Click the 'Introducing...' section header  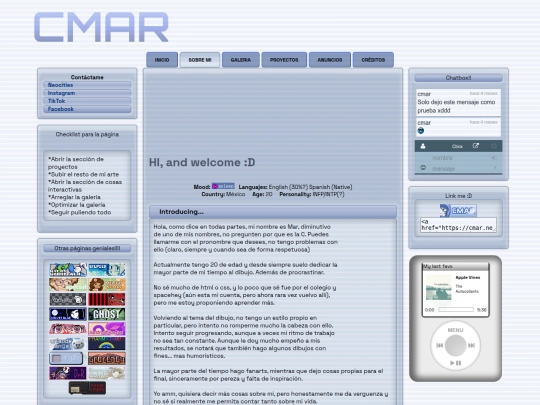point(273,212)
